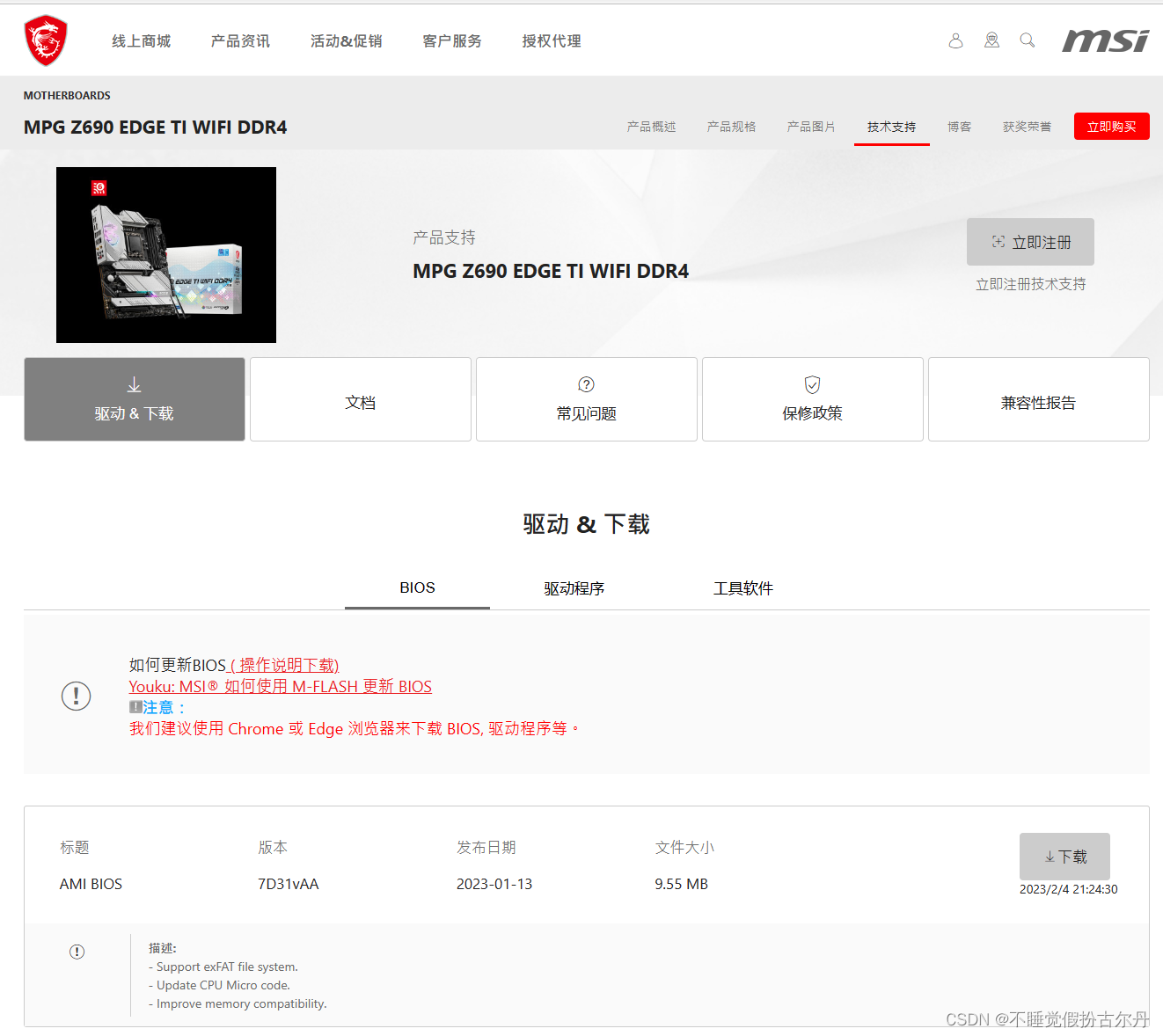Switch to the 驱动程序 tab
The width and height of the screenshot is (1163, 1036).
(574, 588)
